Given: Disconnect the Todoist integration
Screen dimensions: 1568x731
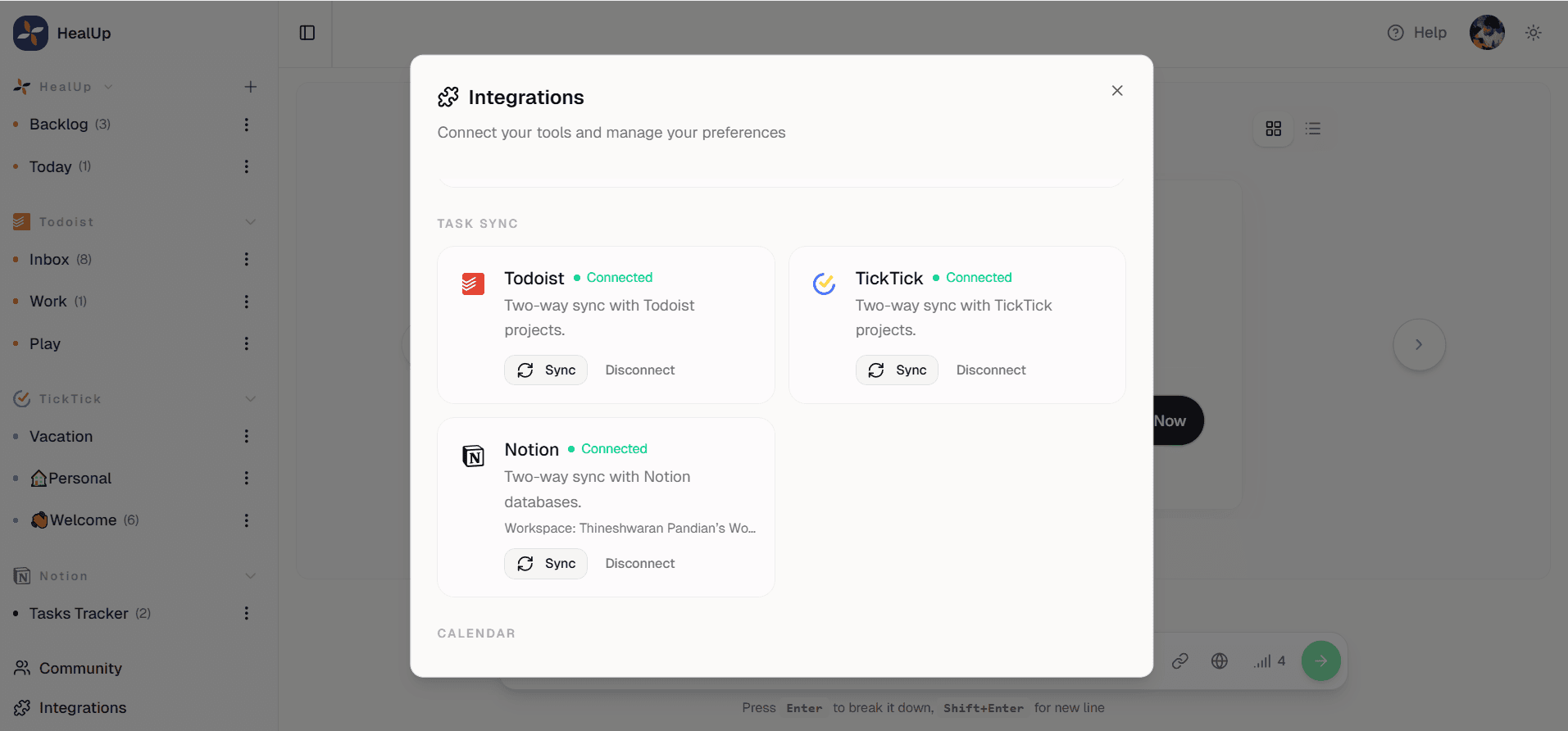Looking at the screenshot, I should pos(640,370).
